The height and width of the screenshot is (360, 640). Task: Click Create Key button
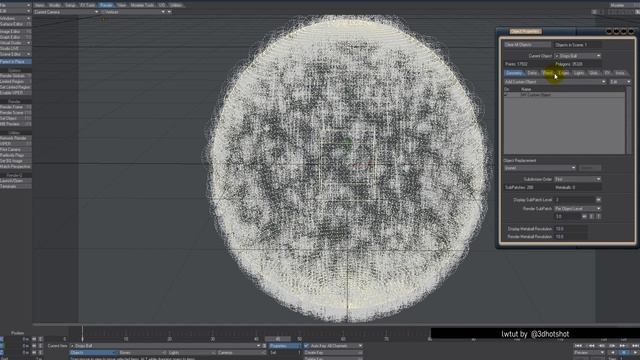coord(333,353)
